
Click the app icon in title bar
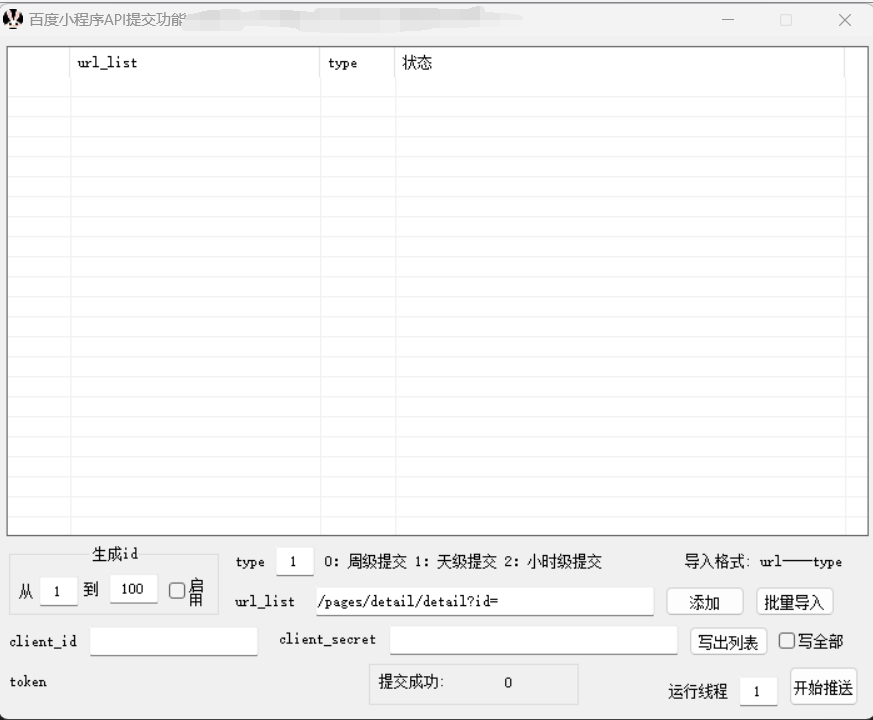click(14, 19)
